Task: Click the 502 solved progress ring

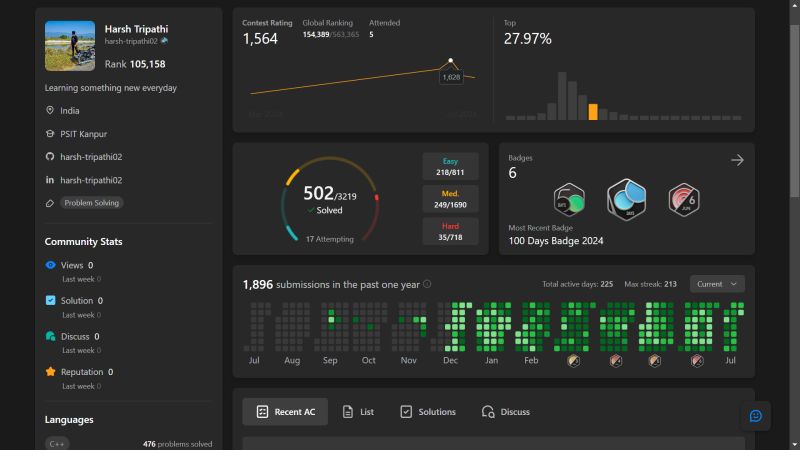Action: pyautogui.click(x=330, y=200)
